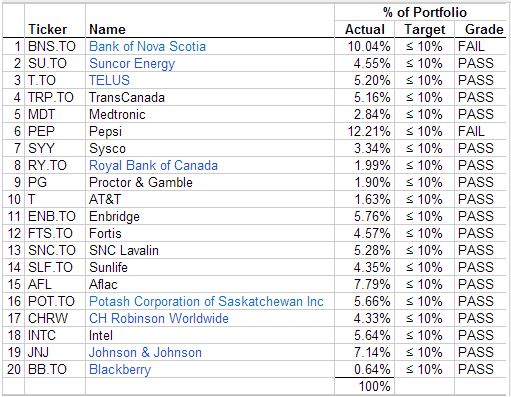The height and width of the screenshot is (397, 511).
Task: Select the FAIL grade for BNS.TO
Action: pos(480,46)
